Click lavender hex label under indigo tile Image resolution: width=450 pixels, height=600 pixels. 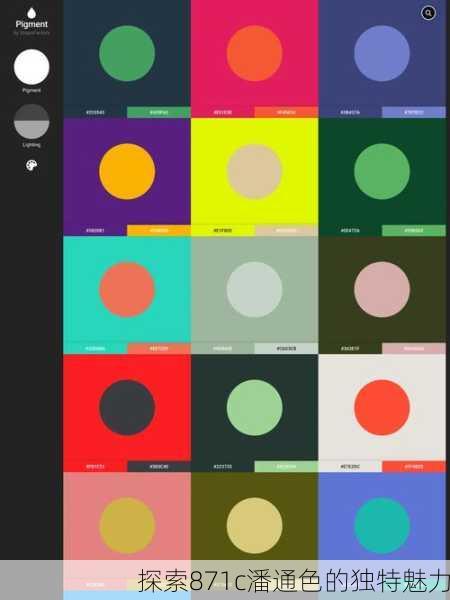tap(414, 112)
